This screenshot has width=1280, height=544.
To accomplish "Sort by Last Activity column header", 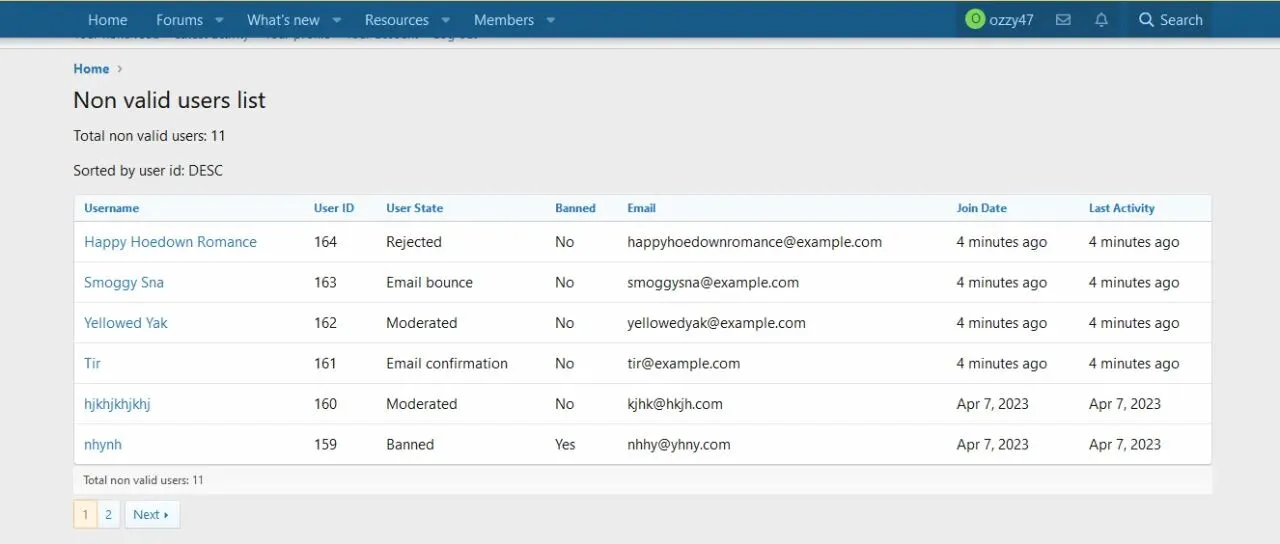I will [1121, 208].
